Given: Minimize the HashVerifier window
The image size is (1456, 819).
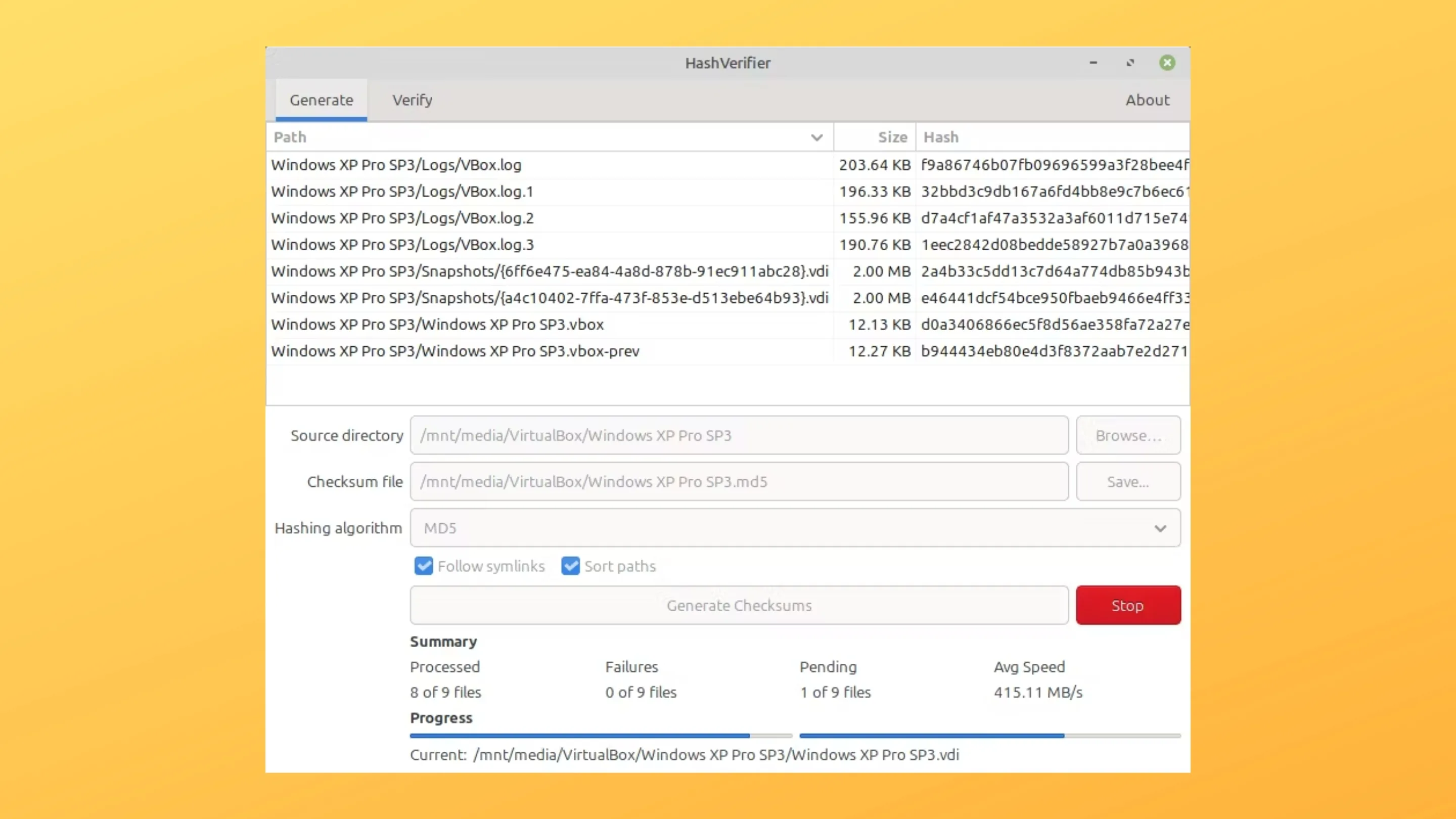Looking at the screenshot, I should pos(1093,63).
